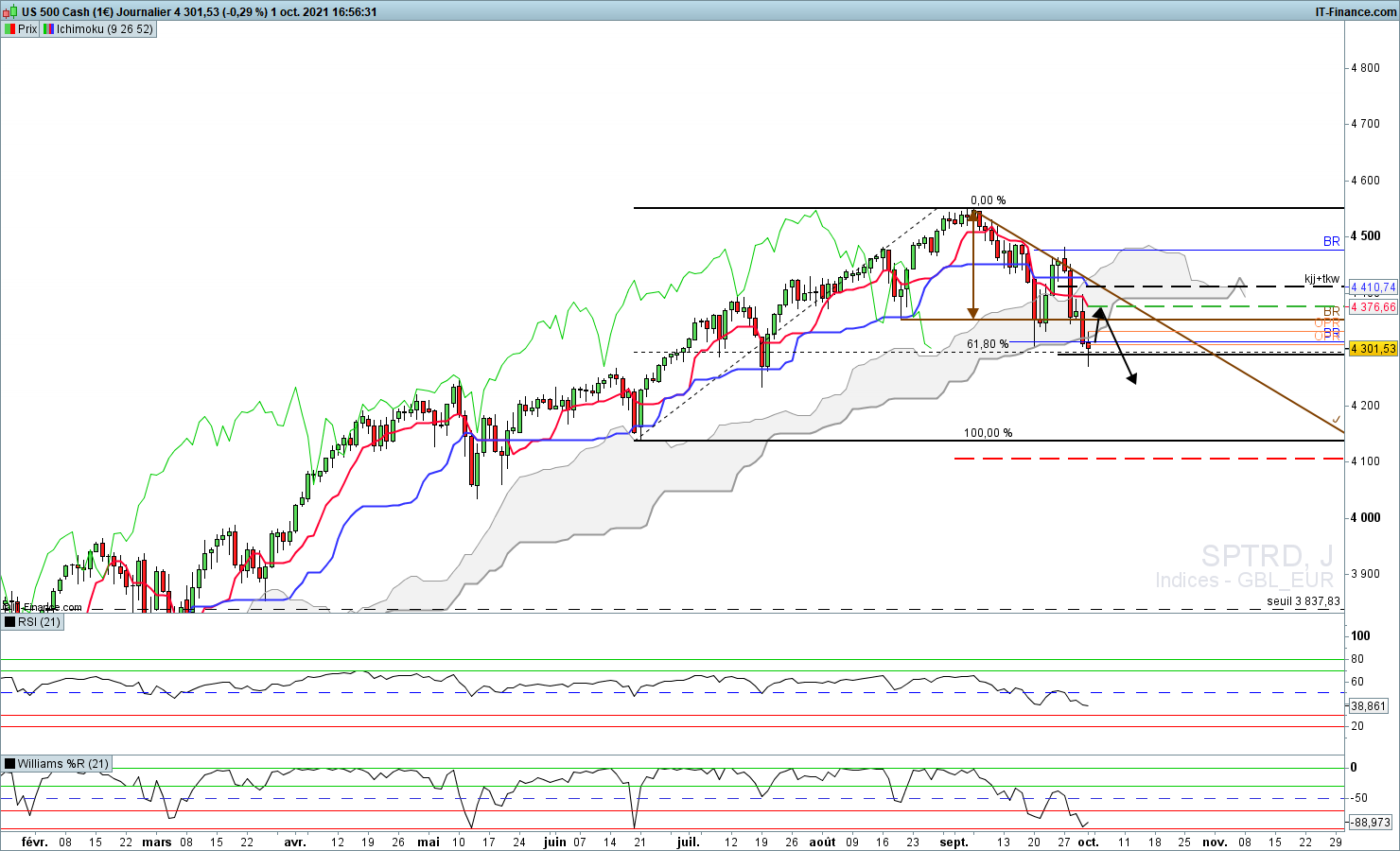Click the sept. label on the time axis
The image size is (1400, 851).
click(954, 842)
